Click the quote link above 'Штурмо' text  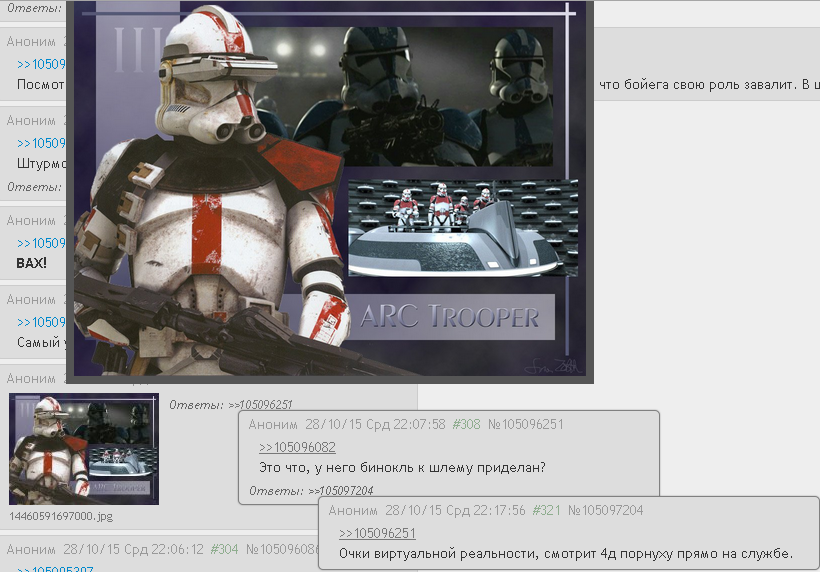coord(41,143)
